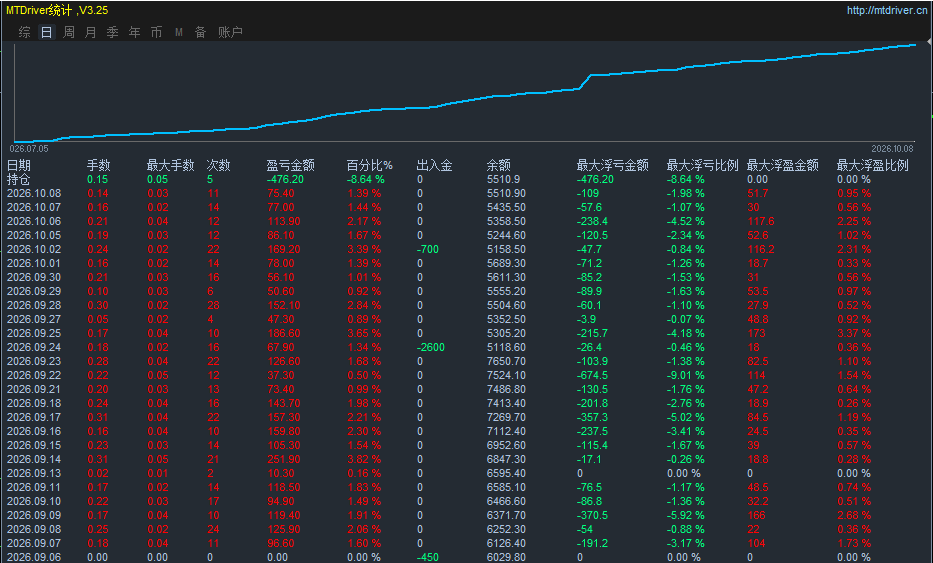The width and height of the screenshot is (933, 563).
Task: Open the http://mtdriver.cn link
Action: 887,10
